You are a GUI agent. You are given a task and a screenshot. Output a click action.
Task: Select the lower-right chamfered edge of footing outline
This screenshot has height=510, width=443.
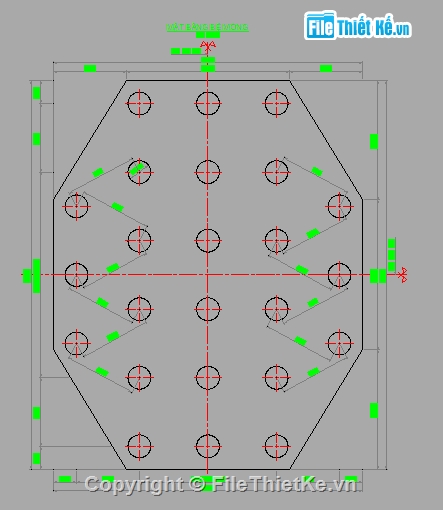(x=326, y=409)
